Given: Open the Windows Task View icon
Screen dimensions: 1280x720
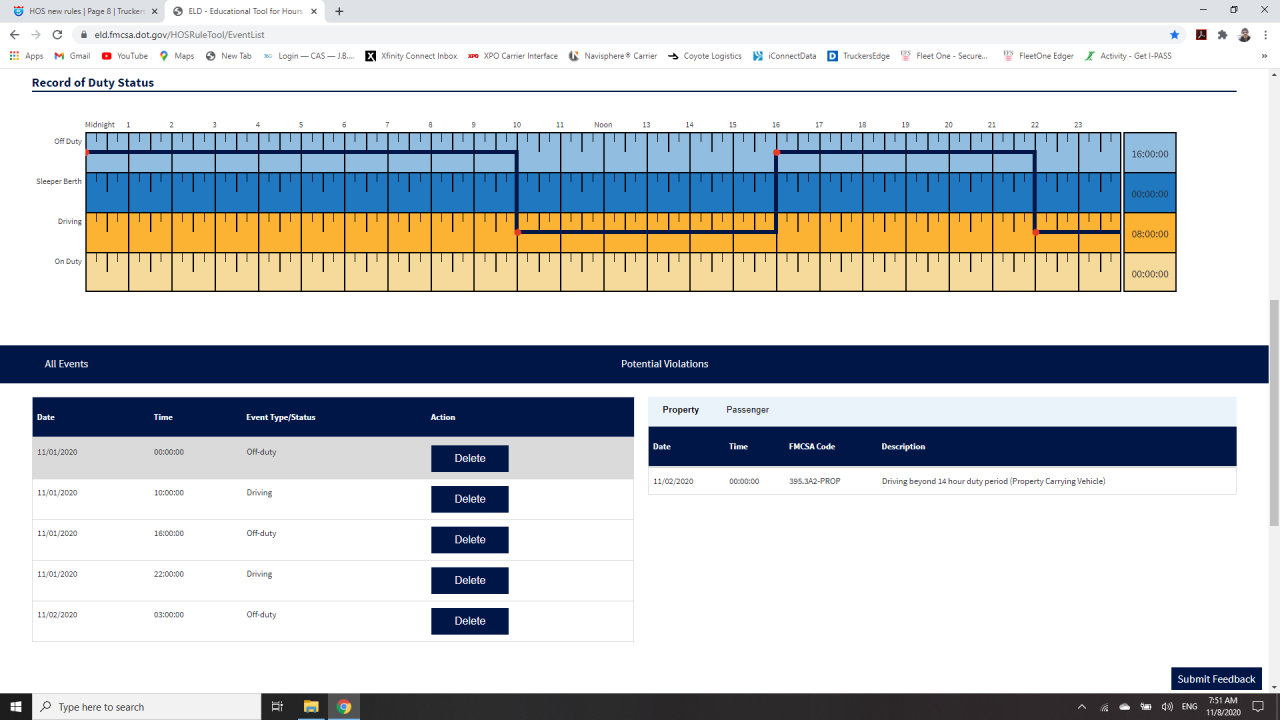Looking at the screenshot, I should 278,707.
